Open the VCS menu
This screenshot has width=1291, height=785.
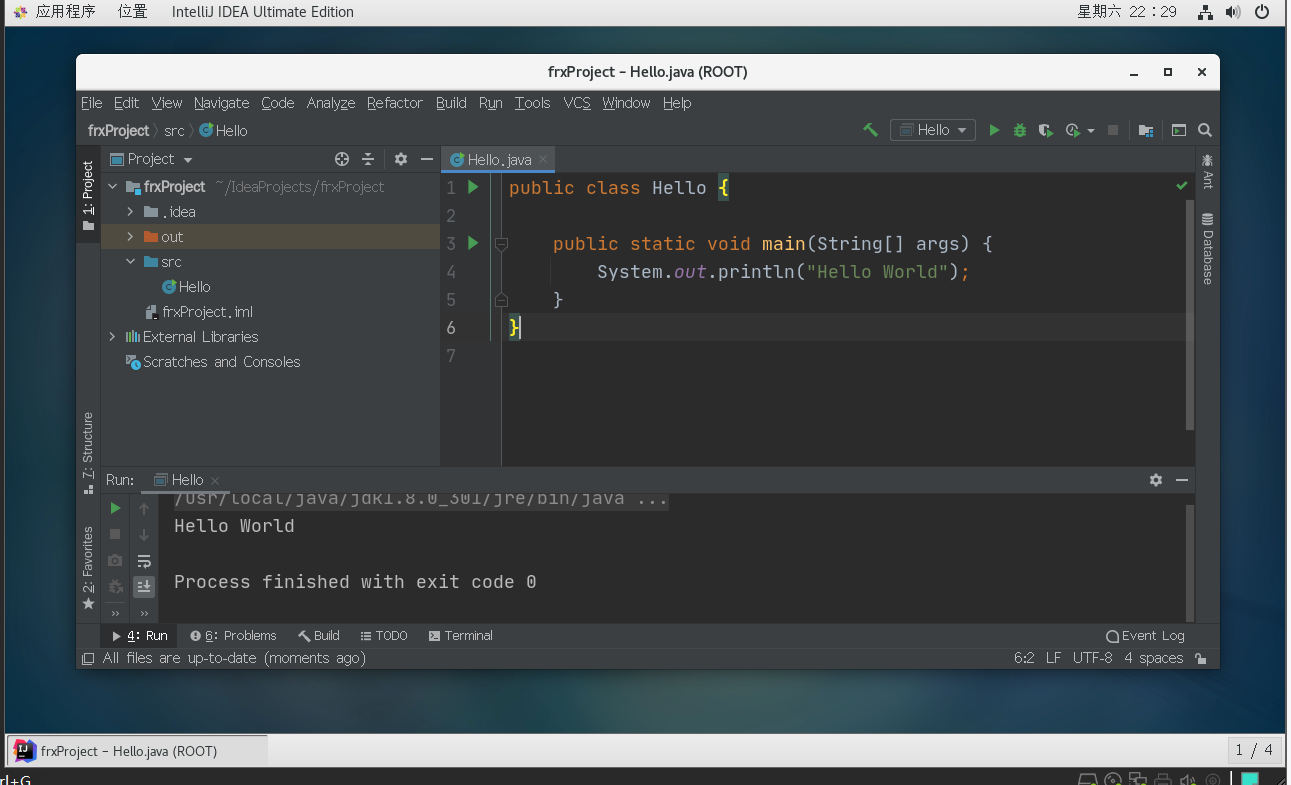click(x=577, y=103)
